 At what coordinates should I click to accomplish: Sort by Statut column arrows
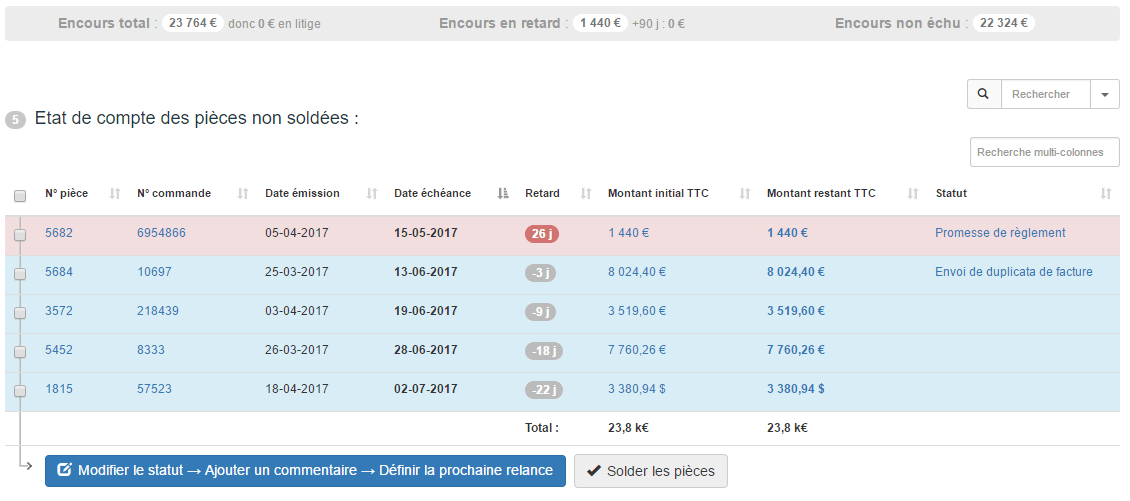pos(1106,193)
